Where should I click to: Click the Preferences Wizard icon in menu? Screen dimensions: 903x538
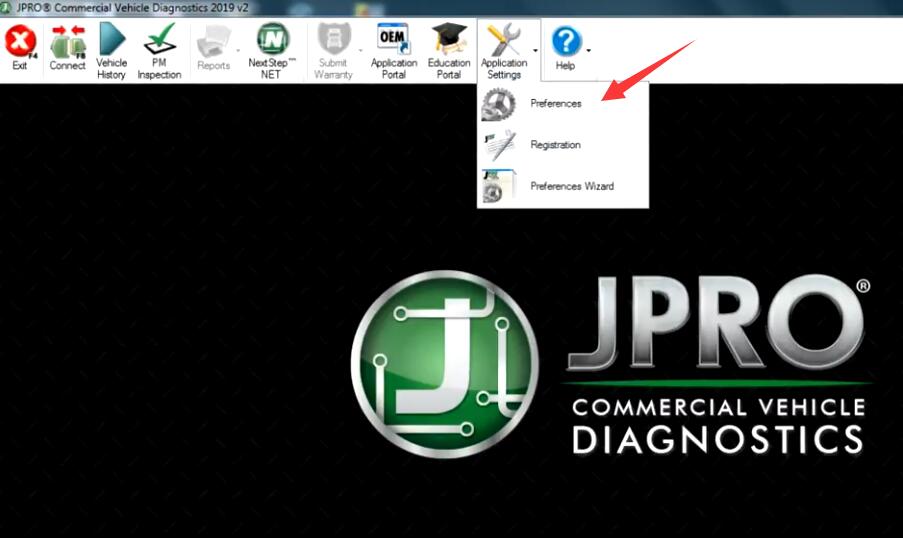(x=499, y=186)
